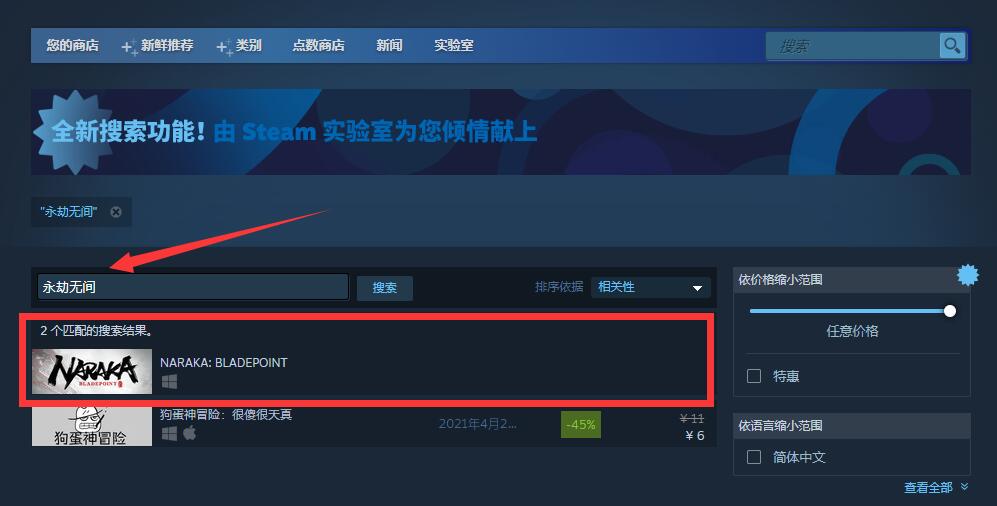Click the Steam Labs starburst banner badge
This screenshot has height=506, width=997.
click(67, 132)
